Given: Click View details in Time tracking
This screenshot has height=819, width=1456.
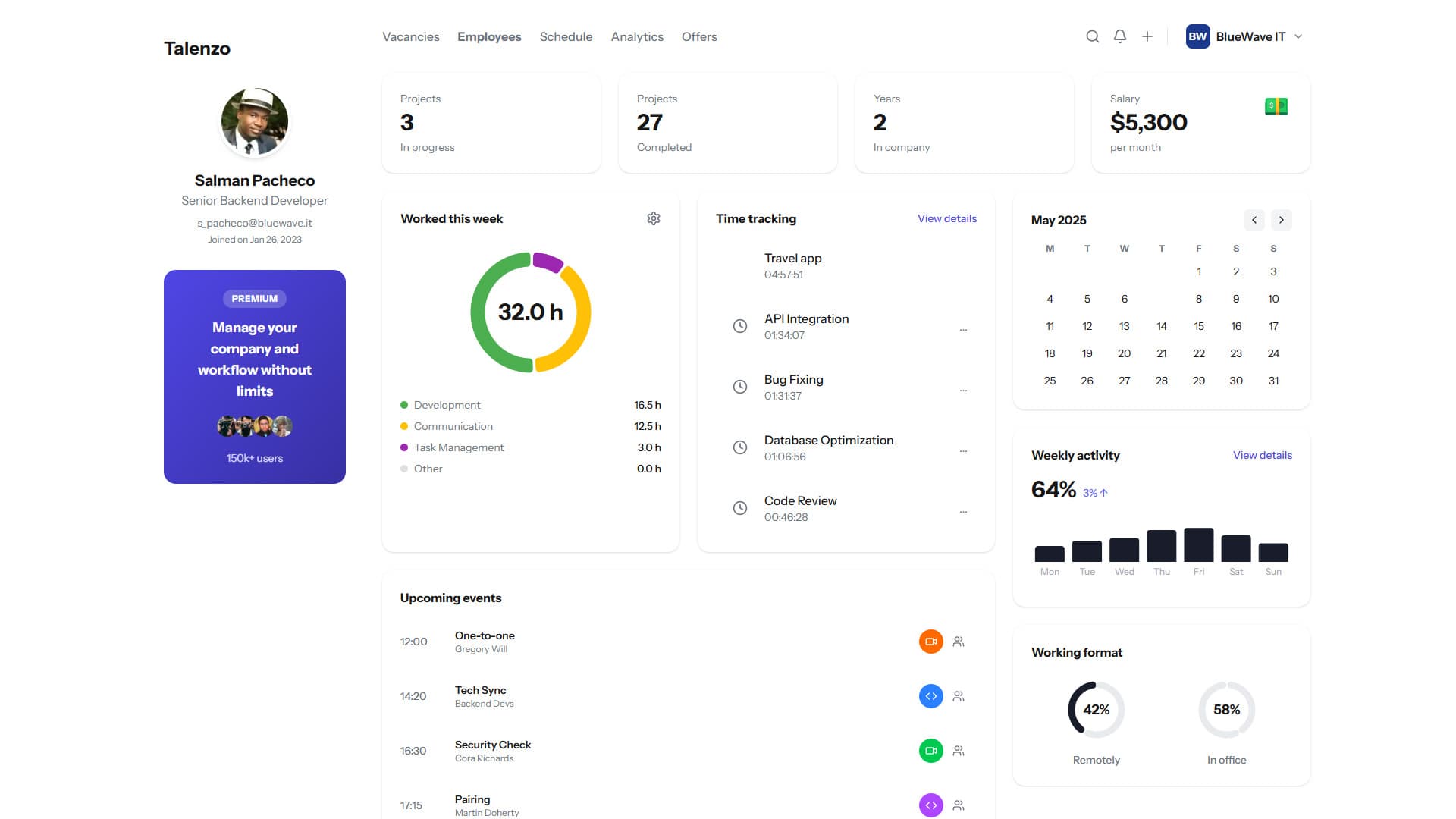Looking at the screenshot, I should pos(946,218).
